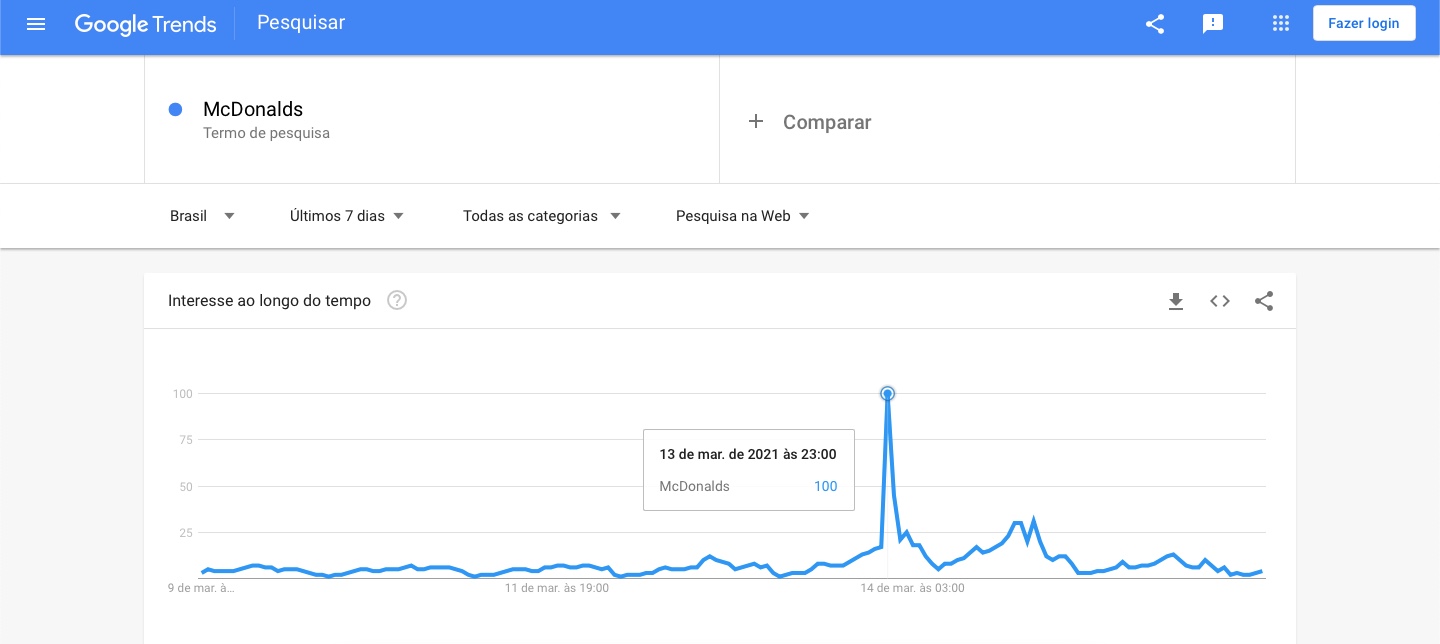Download the interest over time CSV
This screenshot has height=644, width=1440.
click(1176, 301)
